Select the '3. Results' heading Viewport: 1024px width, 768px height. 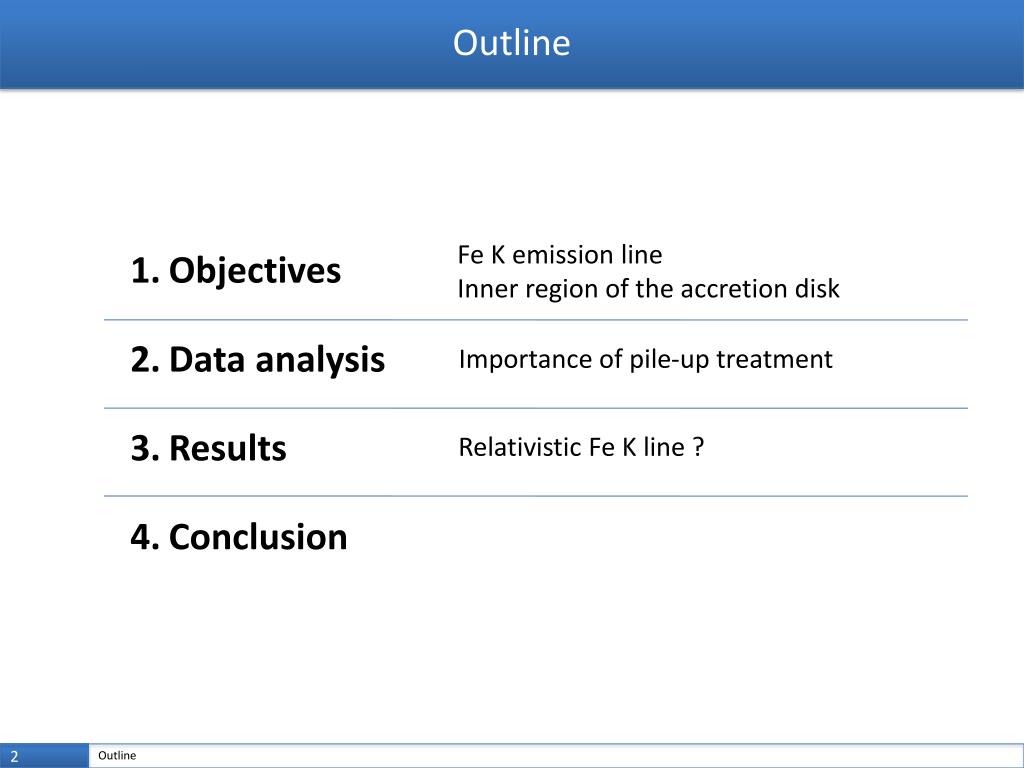pos(208,448)
